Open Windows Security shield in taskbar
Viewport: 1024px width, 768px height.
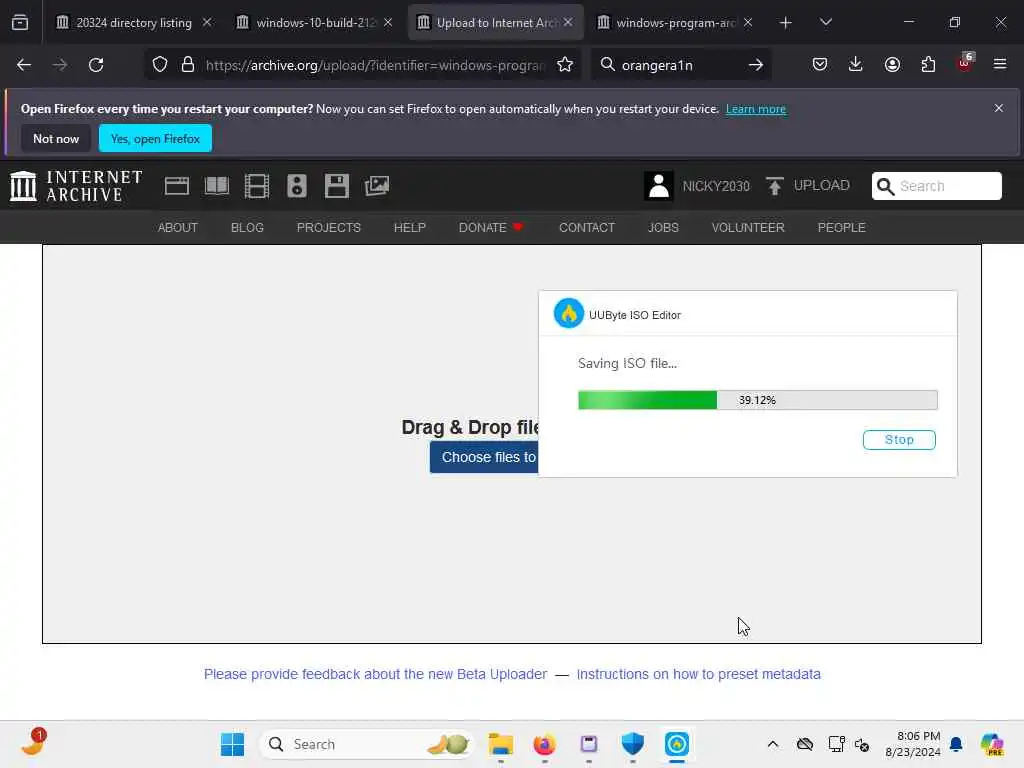tap(633, 744)
